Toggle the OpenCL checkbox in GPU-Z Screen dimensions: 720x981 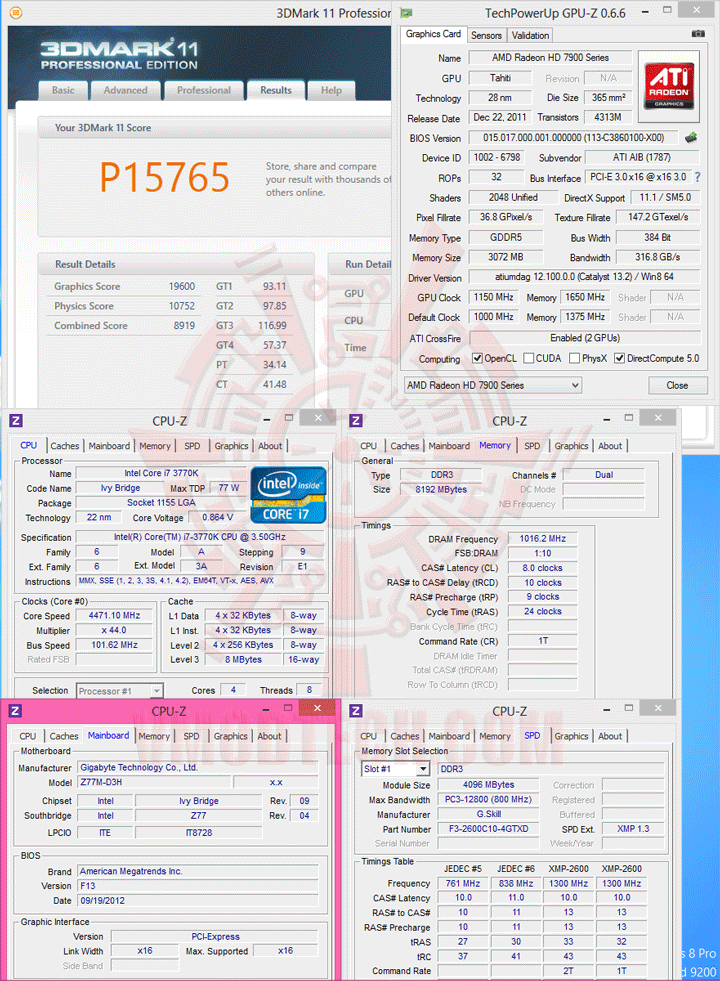pos(477,358)
